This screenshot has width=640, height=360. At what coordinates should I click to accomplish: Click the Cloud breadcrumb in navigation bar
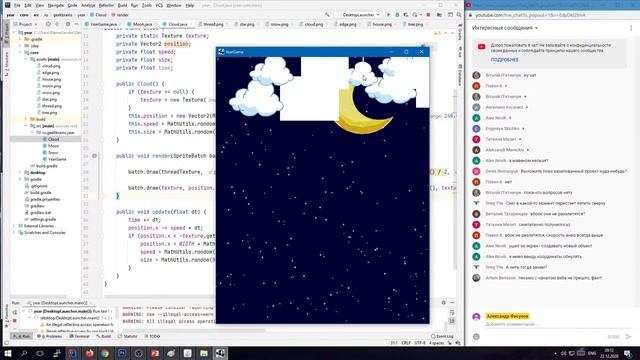98,15
